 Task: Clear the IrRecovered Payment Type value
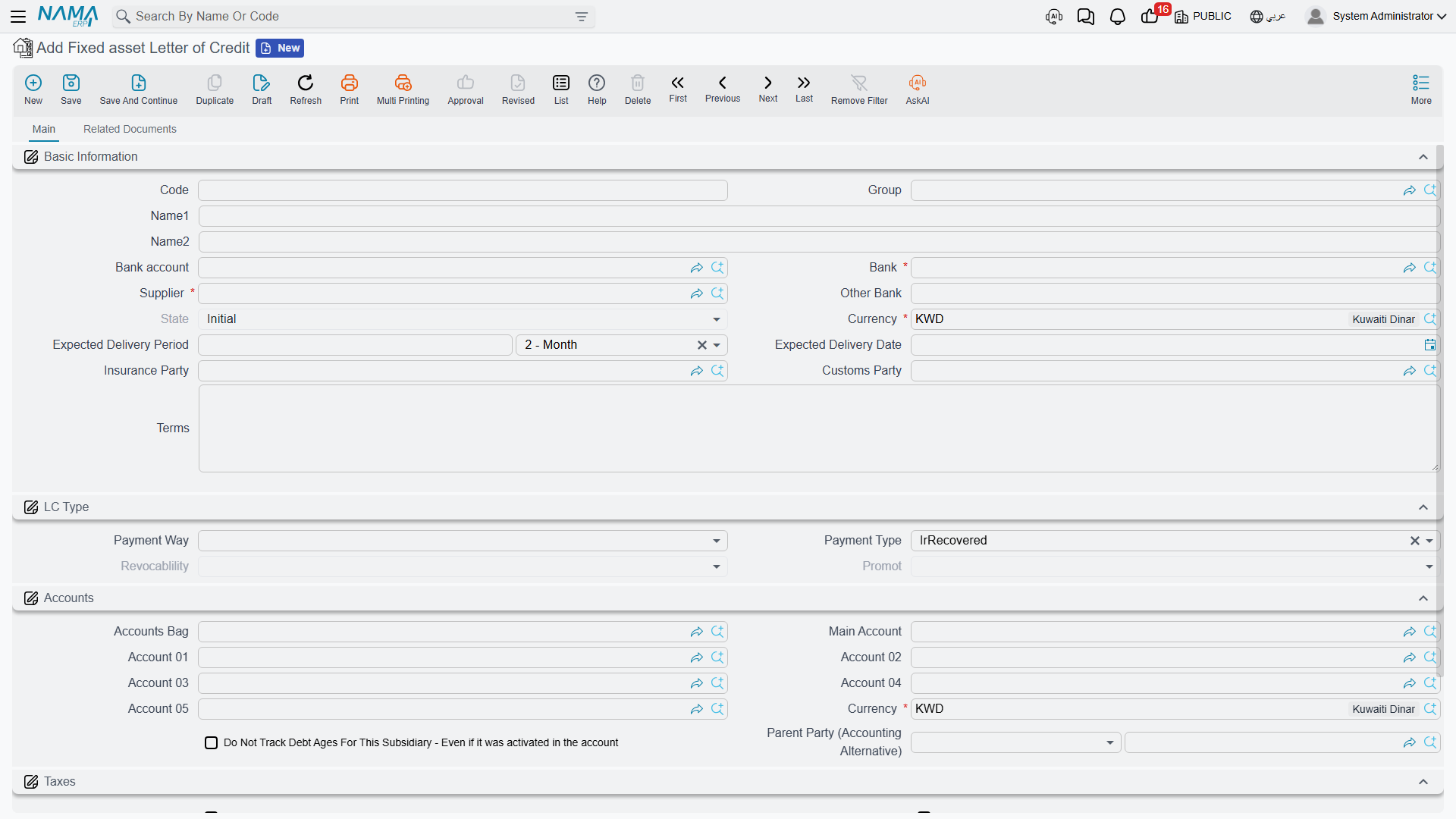(1414, 541)
